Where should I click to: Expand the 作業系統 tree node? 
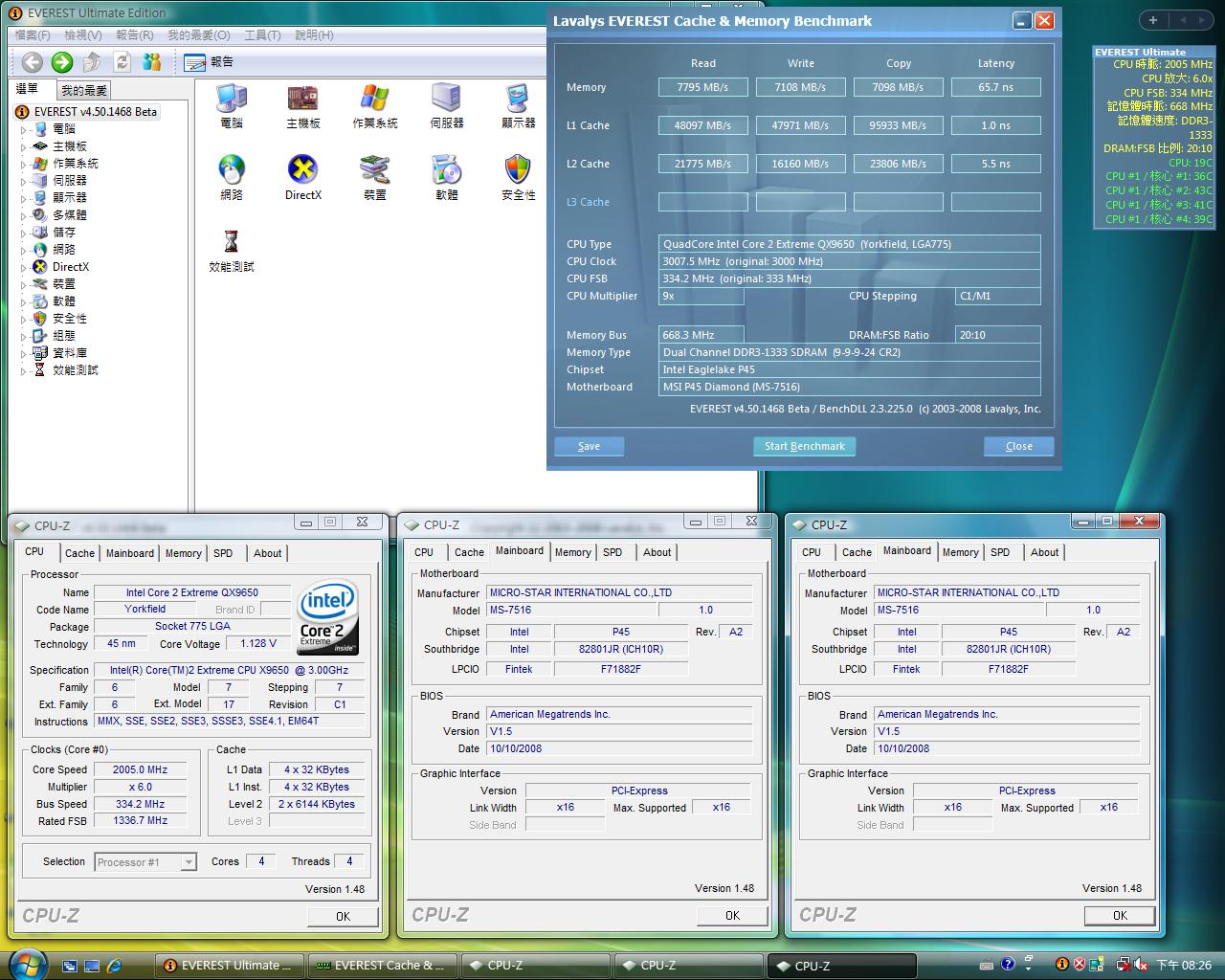[24, 164]
